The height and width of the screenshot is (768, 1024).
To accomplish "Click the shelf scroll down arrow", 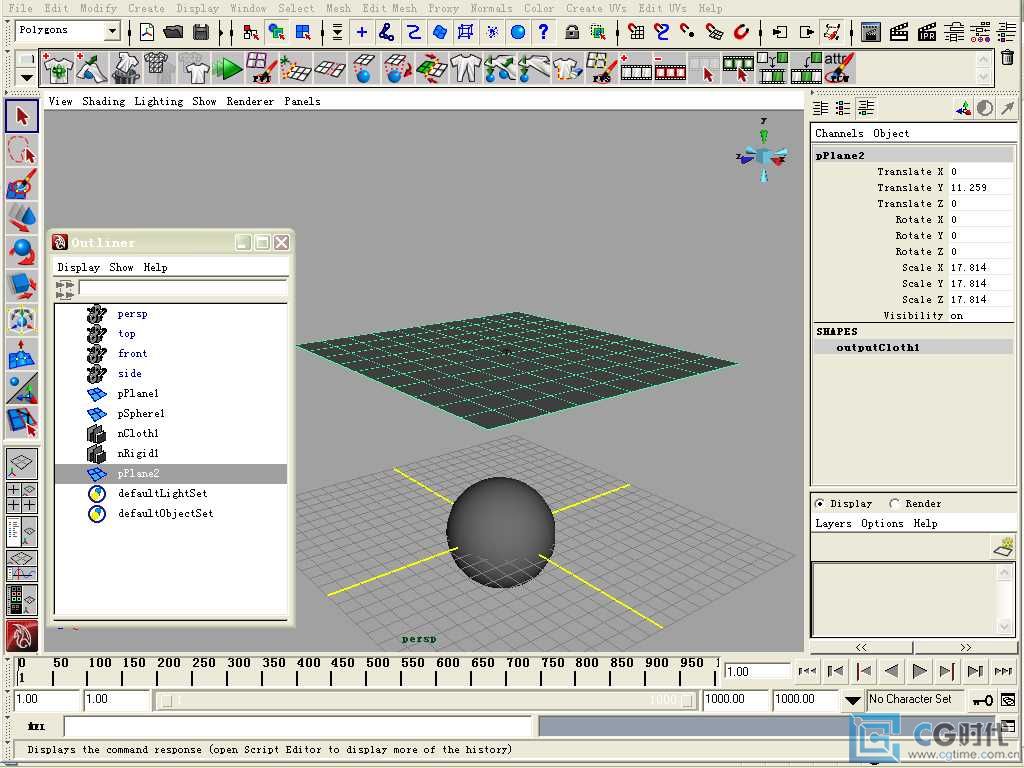I will pyautogui.click(x=984, y=76).
